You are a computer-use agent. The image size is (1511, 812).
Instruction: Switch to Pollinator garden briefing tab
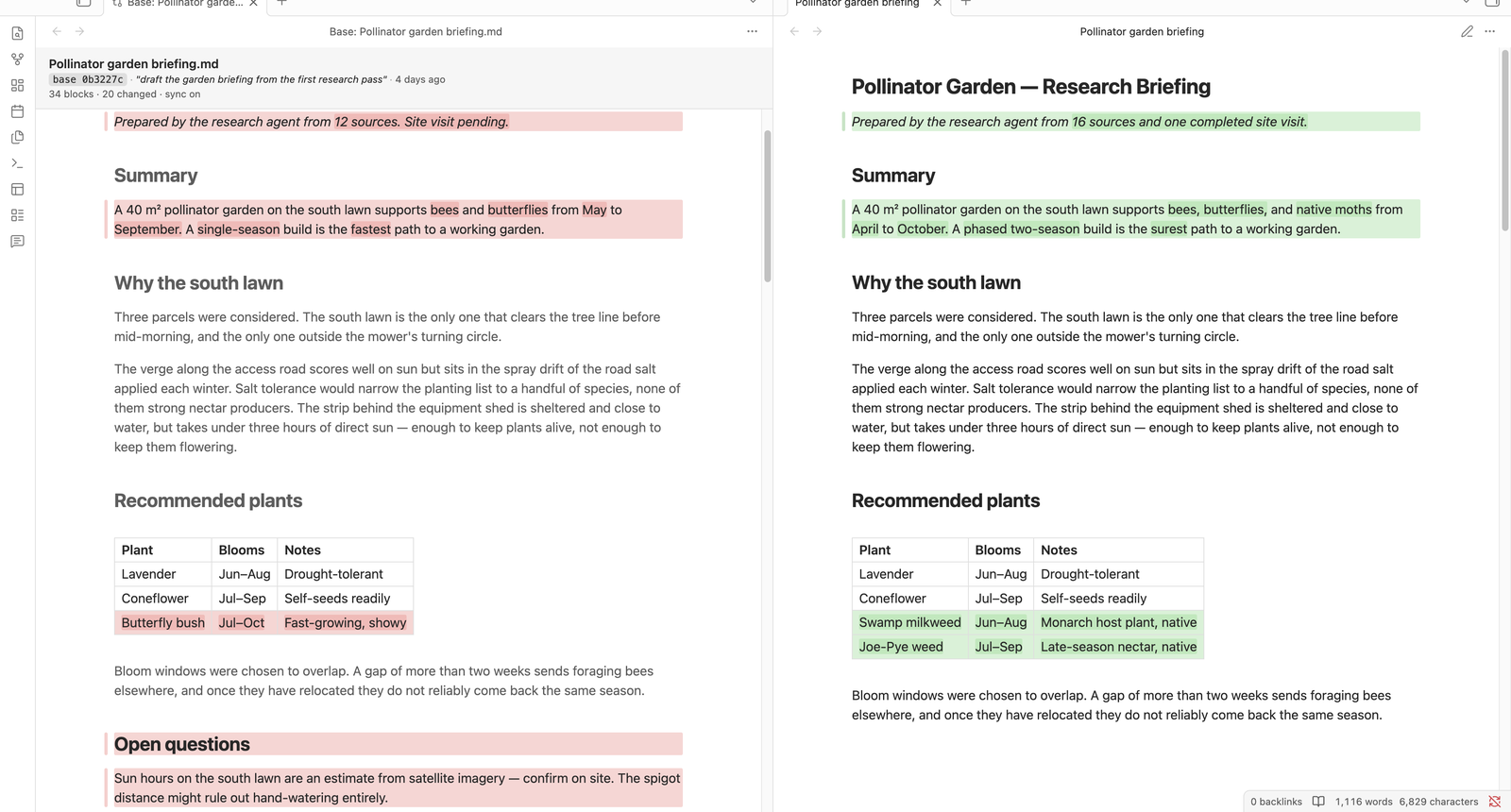pos(857,3)
